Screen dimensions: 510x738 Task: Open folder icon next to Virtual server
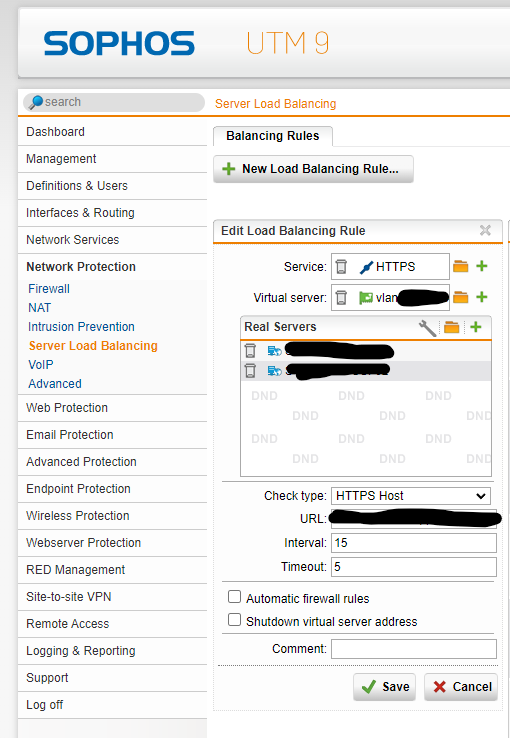pyautogui.click(x=461, y=297)
